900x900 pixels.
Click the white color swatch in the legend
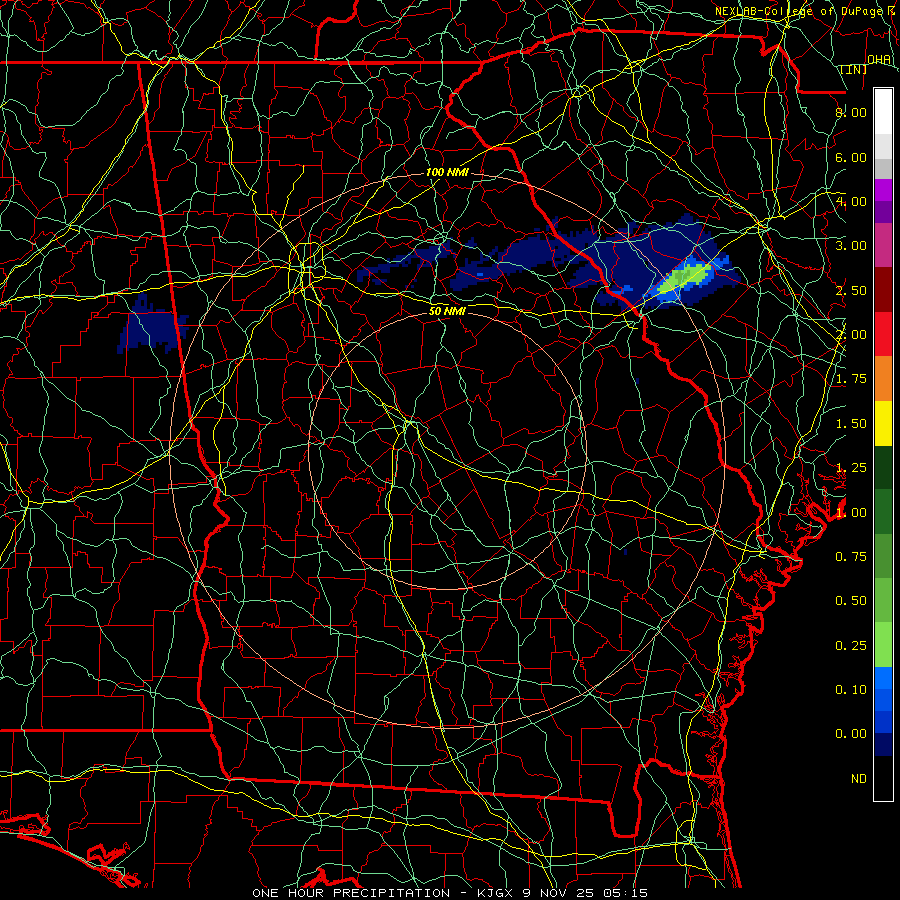[x=883, y=111]
